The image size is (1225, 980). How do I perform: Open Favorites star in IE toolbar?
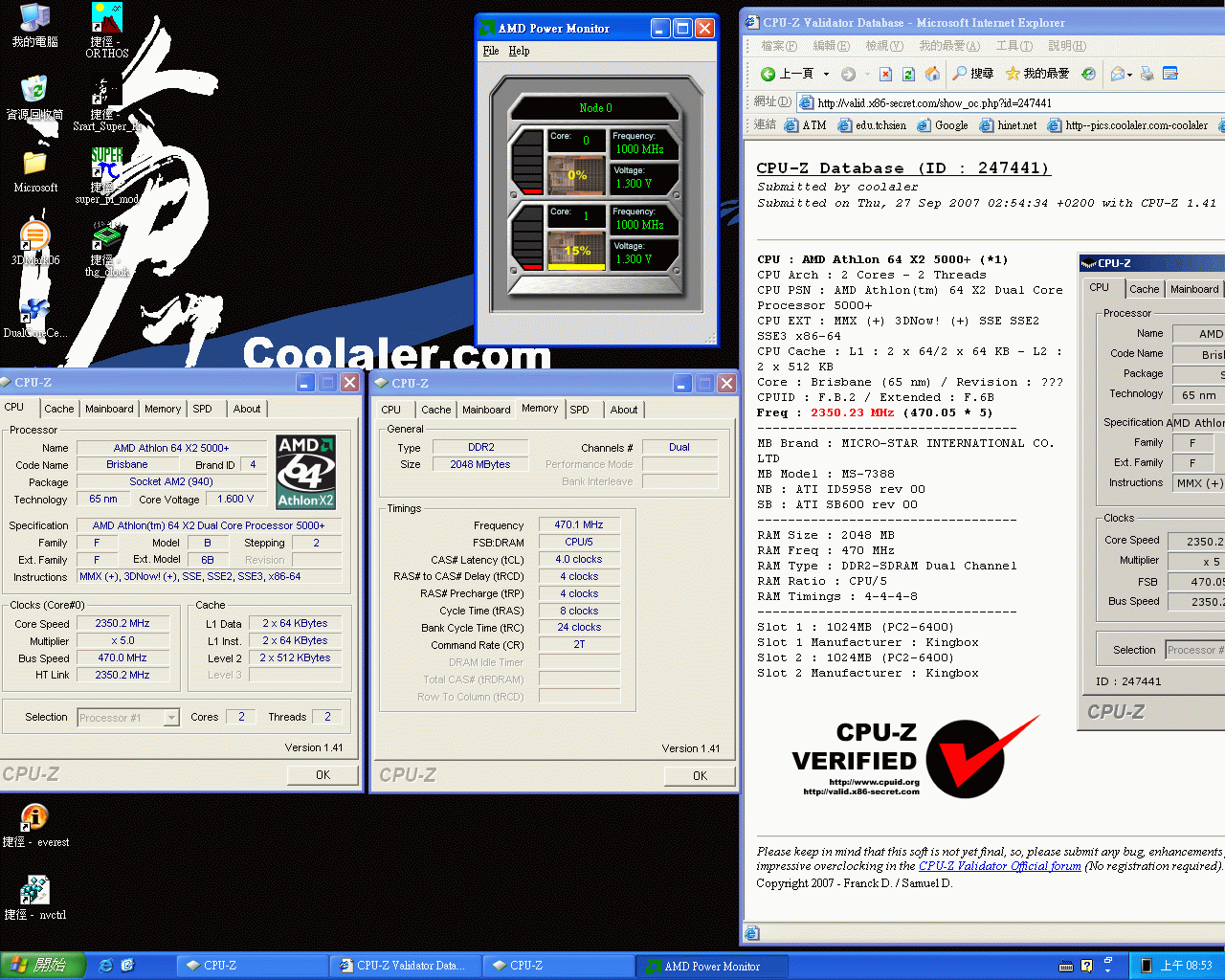pyautogui.click(x=1036, y=74)
